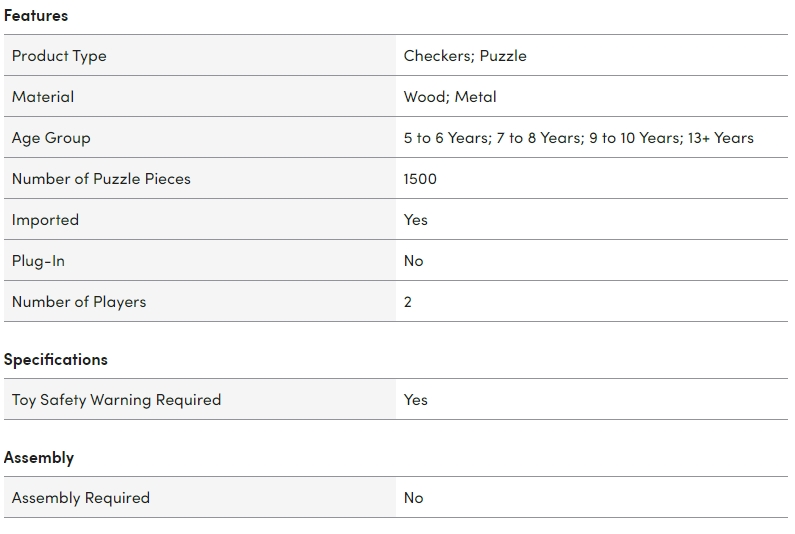The width and height of the screenshot is (795, 534).
Task: Select the Assembly Required label
Action: (81, 498)
